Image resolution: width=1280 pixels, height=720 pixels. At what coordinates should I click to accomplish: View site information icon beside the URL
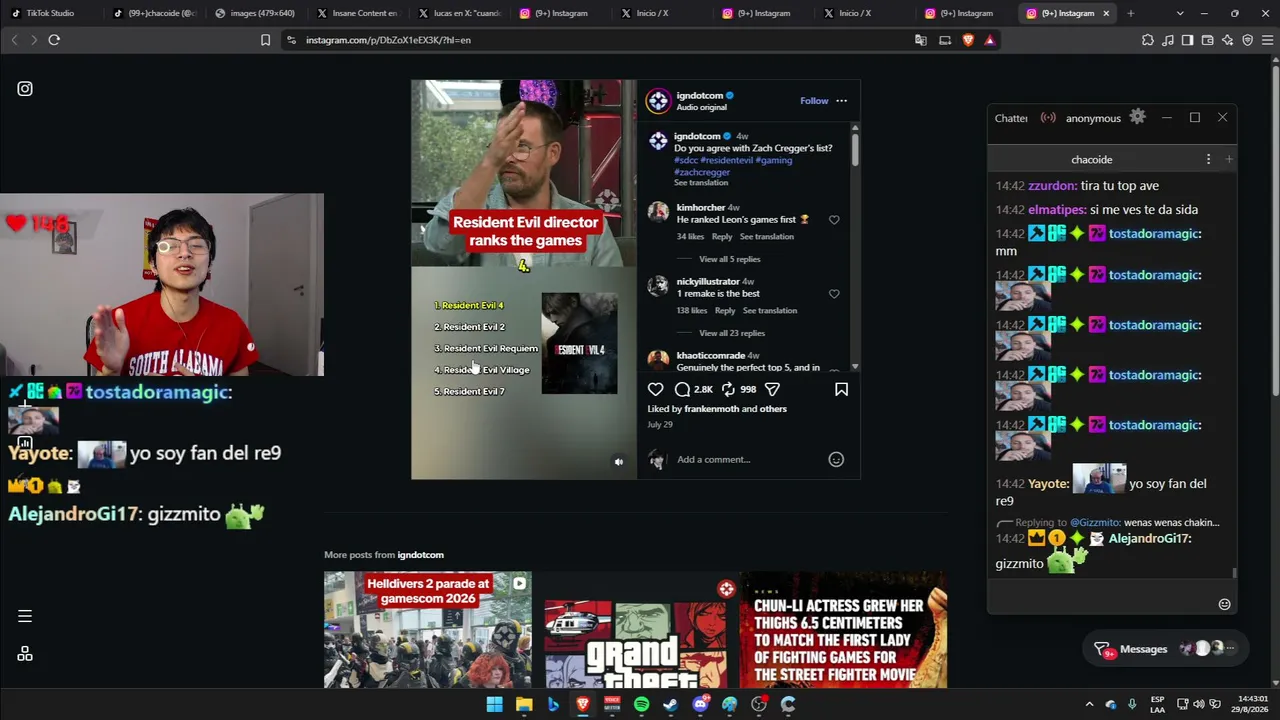pyautogui.click(x=291, y=40)
